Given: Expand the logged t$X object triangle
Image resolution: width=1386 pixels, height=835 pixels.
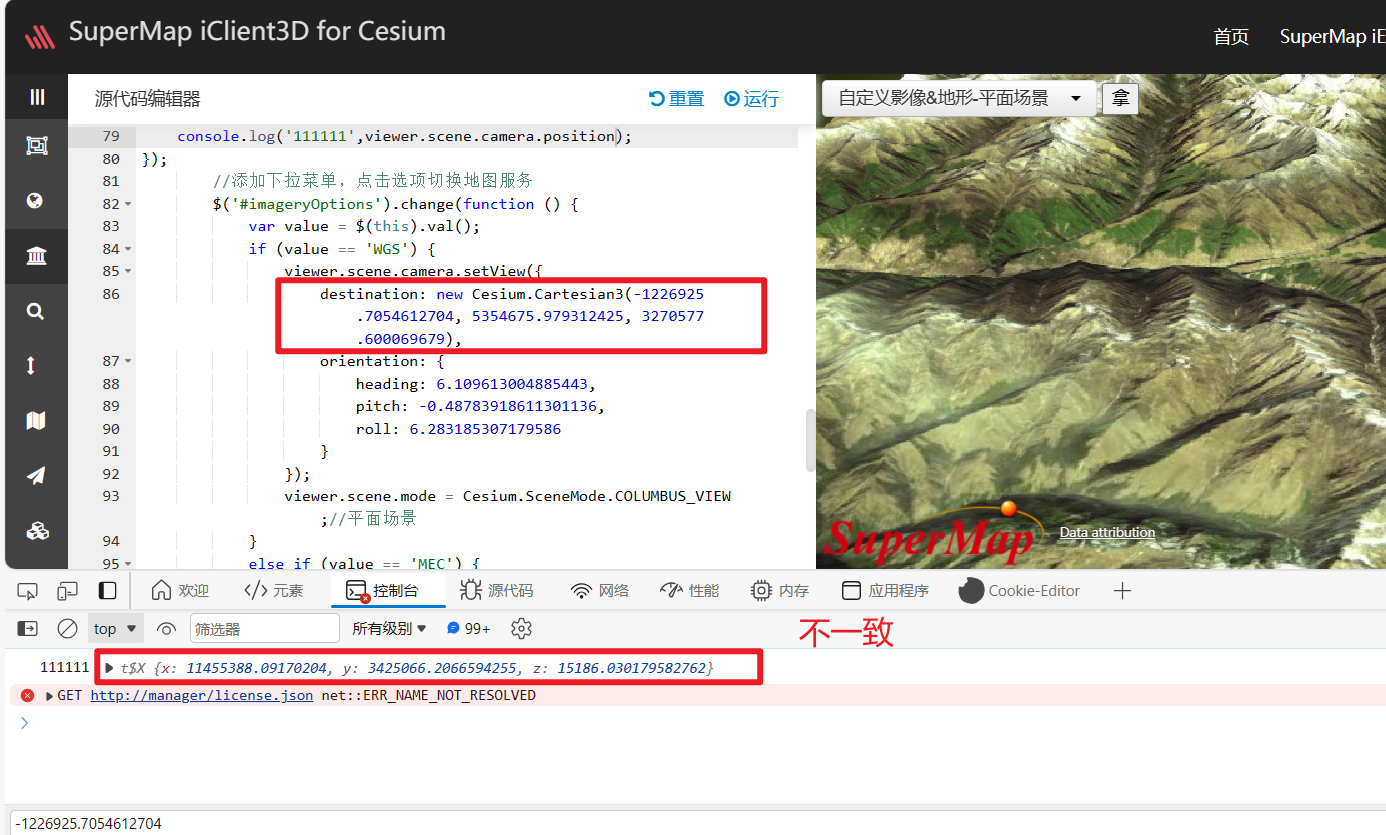Looking at the screenshot, I should [x=109, y=667].
